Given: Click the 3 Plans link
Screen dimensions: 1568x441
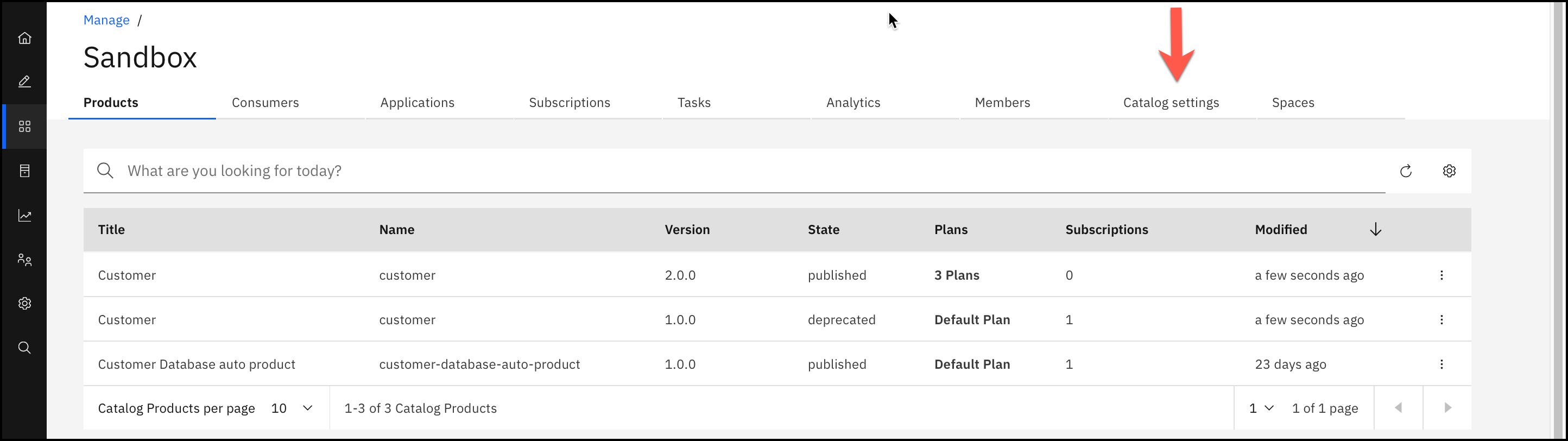Looking at the screenshot, I should 956,275.
